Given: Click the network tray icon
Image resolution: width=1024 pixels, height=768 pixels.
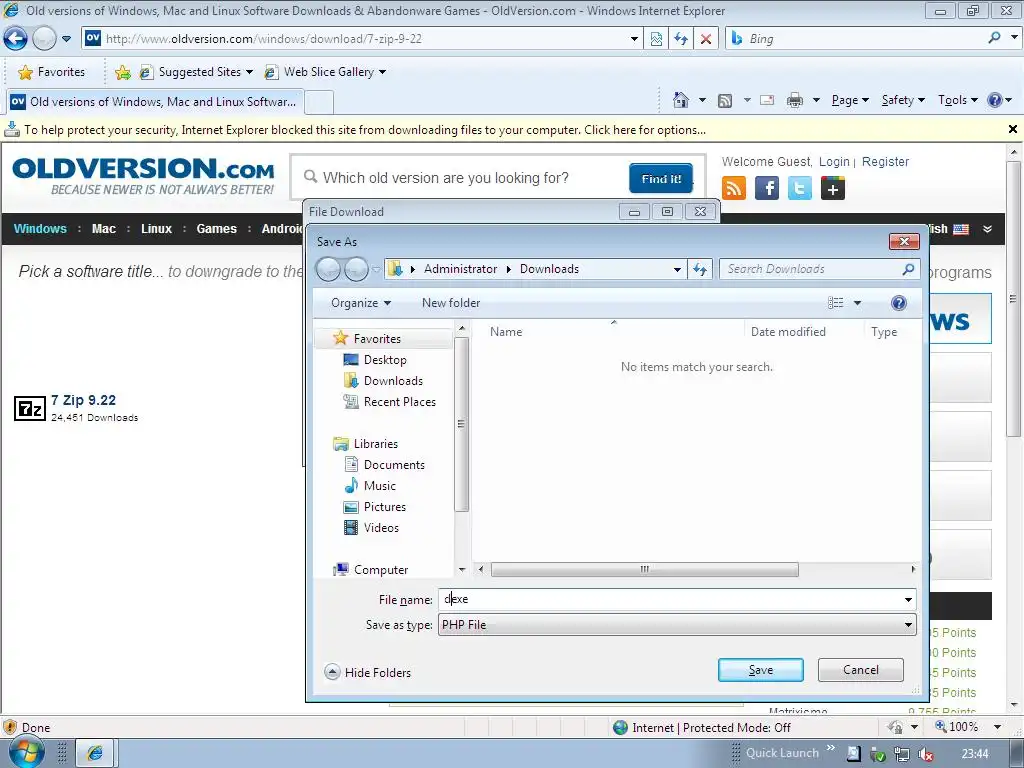Looking at the screenshot, I should click(902, 754).
